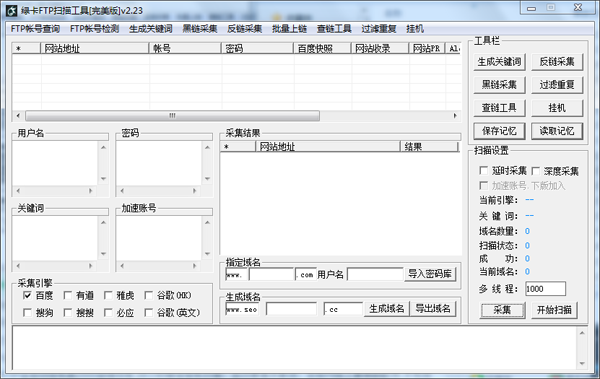Image resolution: width=600 pixels, height=379 pixels.
Task: Click the 读取记忆 button
Action: (x=557, y=131)
